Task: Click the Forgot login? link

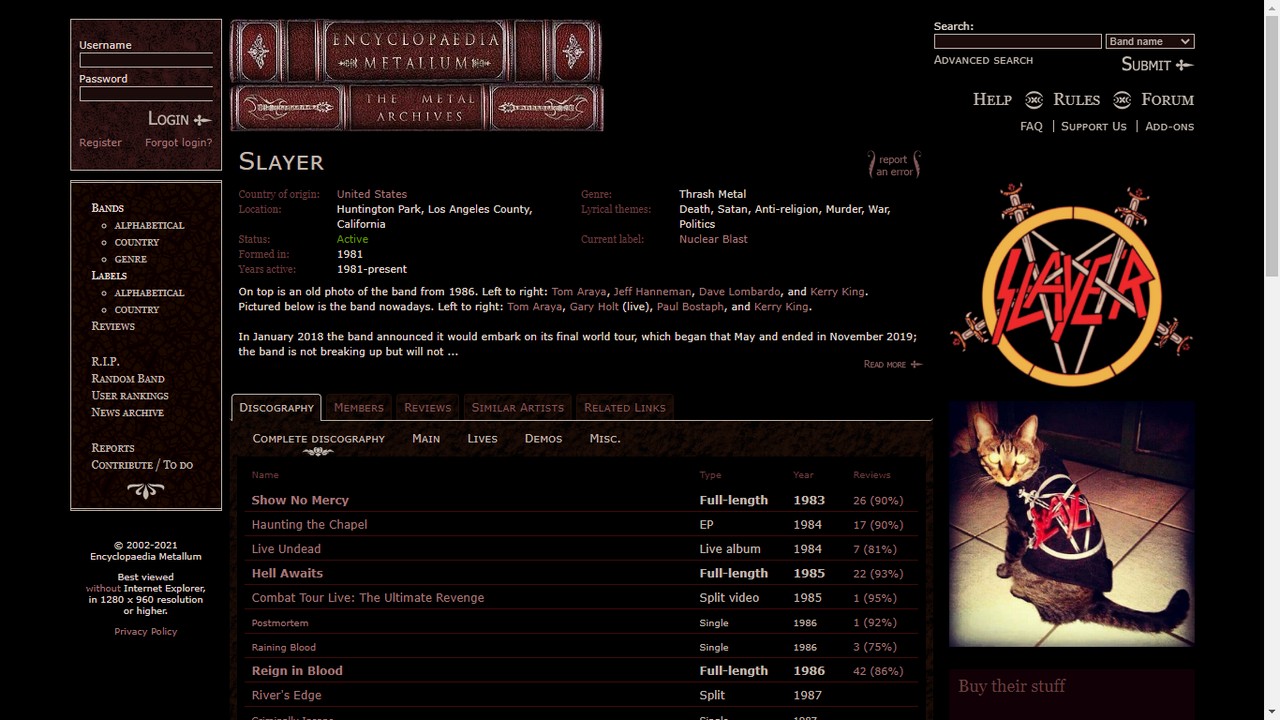Action: click(178, 142)
